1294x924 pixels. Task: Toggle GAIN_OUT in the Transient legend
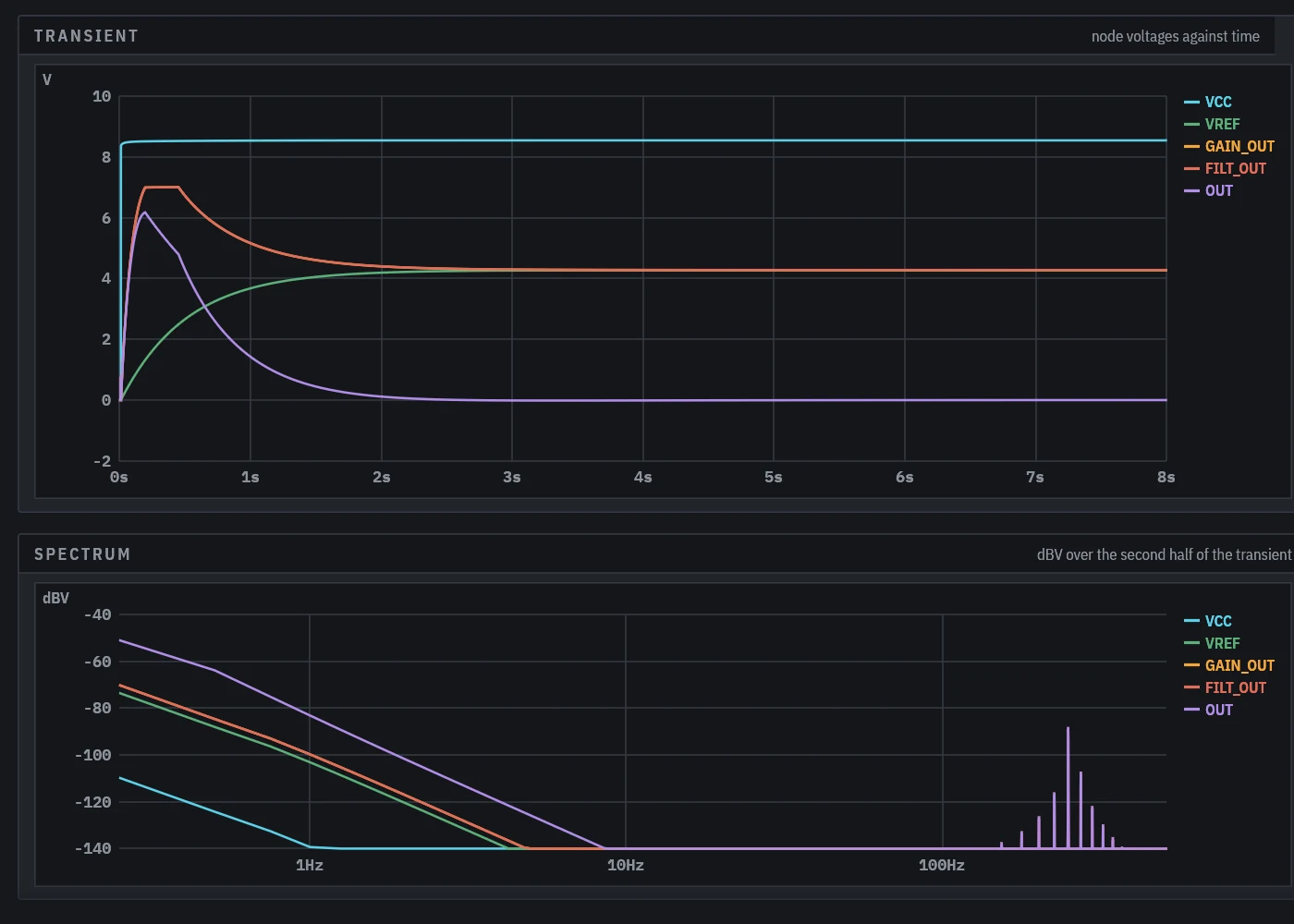[x=1229, y=146]
